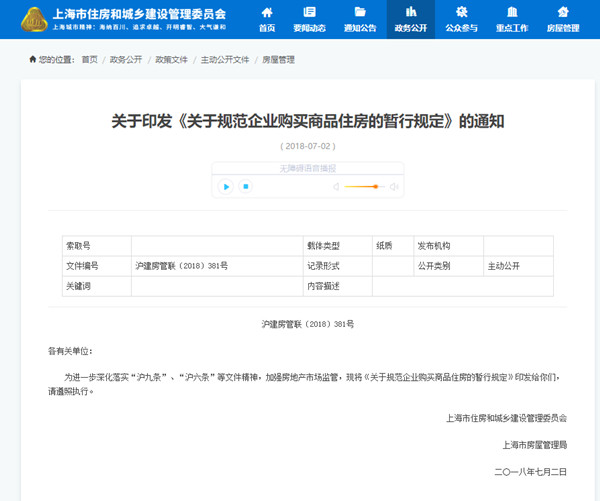
Task: Click the 记录形式 table cell
Action: [338, 266]
